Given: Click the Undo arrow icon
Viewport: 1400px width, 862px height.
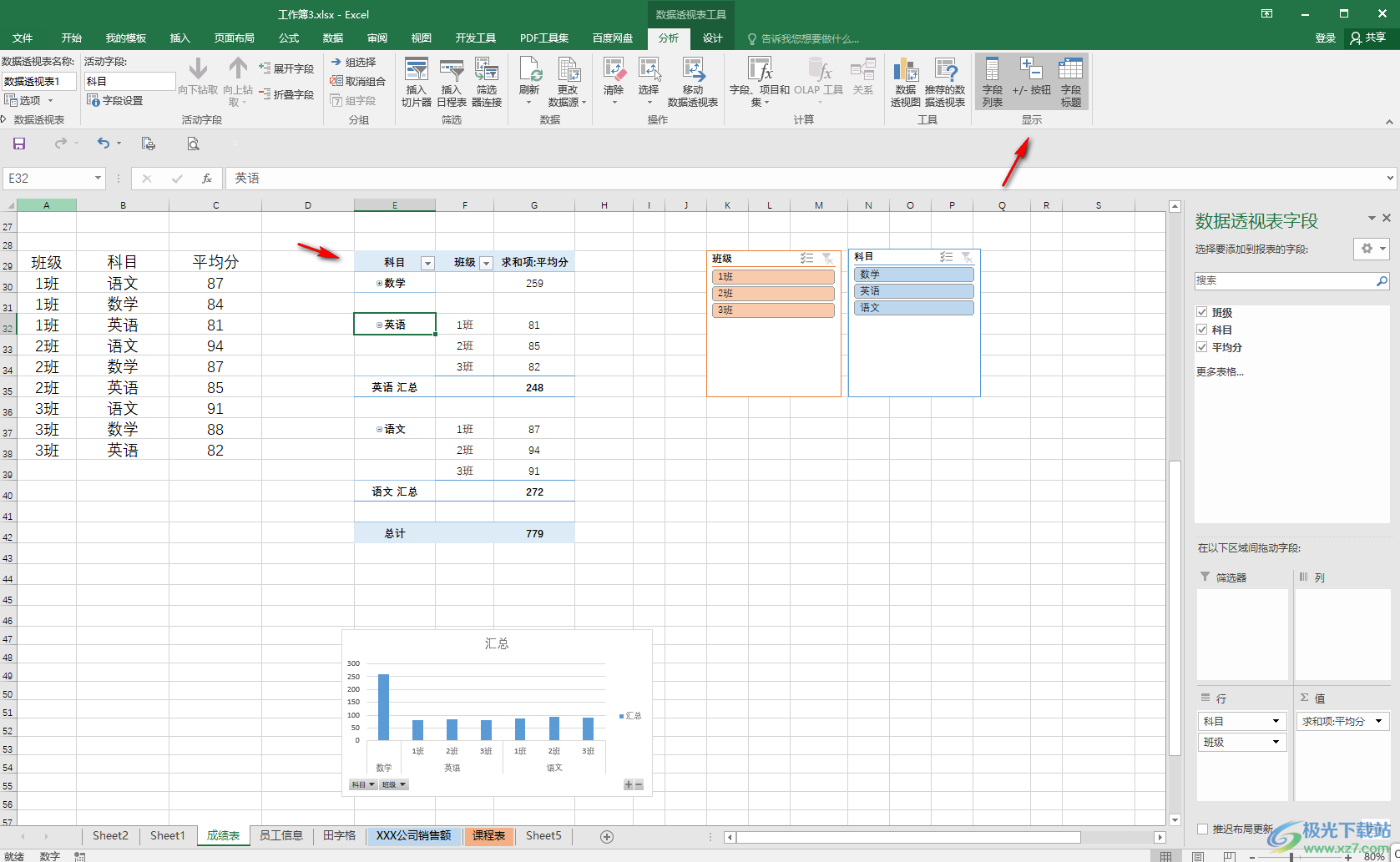Looking at the screenshot, I should point(104,144).
